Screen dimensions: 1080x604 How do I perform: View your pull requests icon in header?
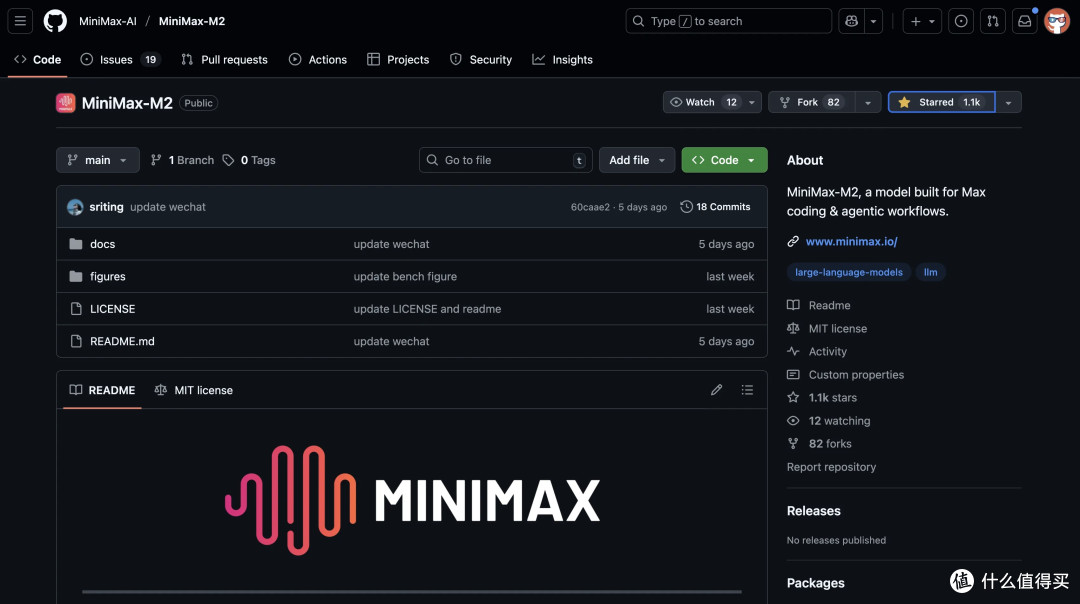(993, 21)
